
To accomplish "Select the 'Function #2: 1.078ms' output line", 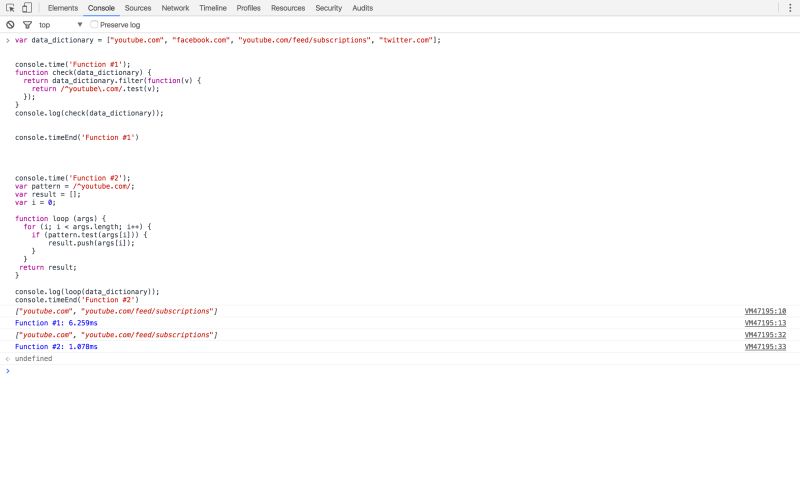I will tap(56, 347).
